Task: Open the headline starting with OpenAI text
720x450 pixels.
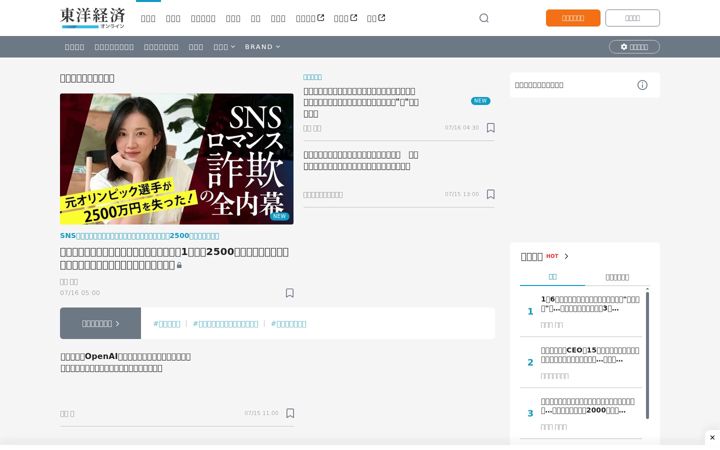Action: pos(125,362)
